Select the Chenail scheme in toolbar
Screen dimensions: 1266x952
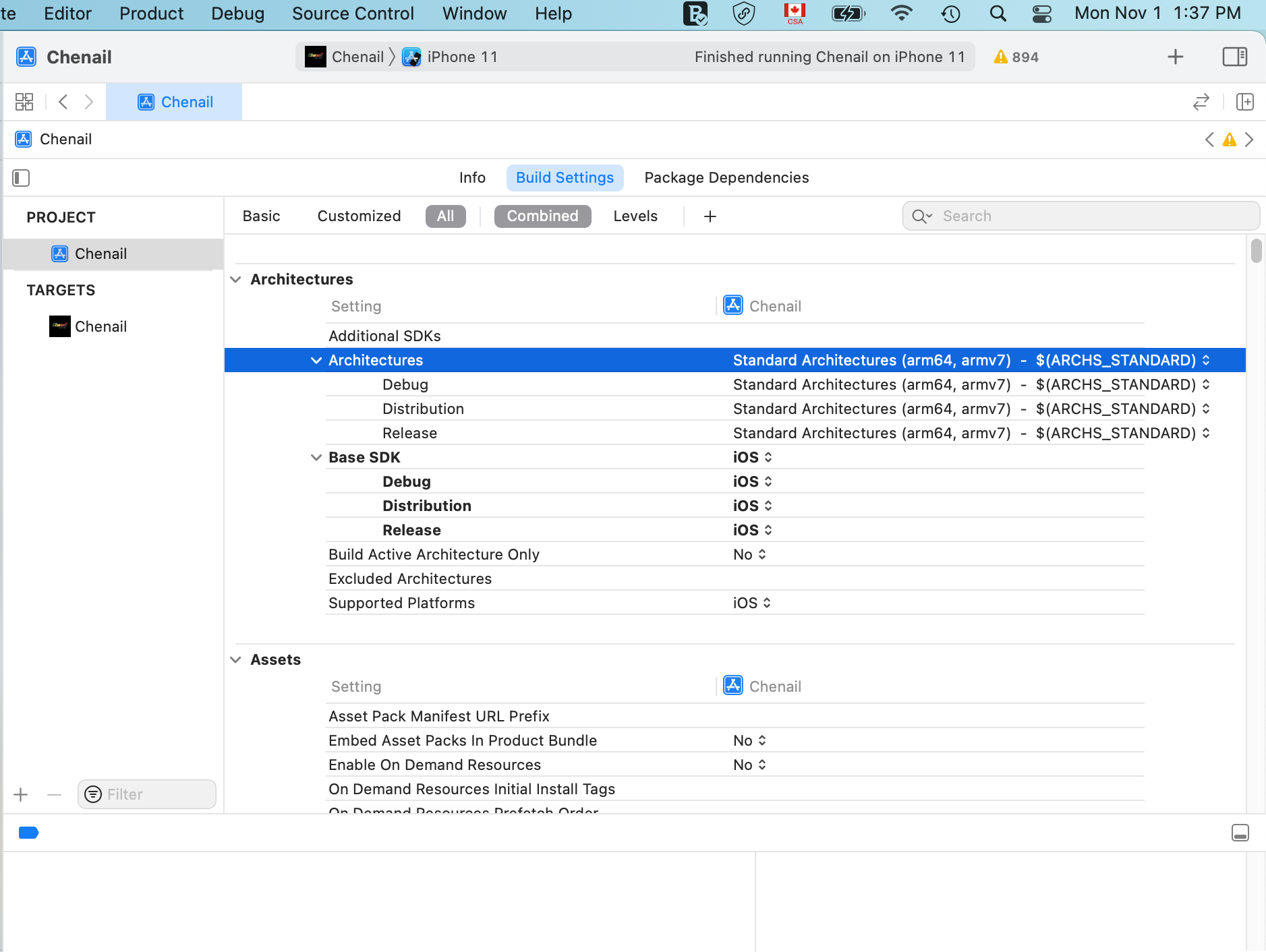click(x=345, y=57)
